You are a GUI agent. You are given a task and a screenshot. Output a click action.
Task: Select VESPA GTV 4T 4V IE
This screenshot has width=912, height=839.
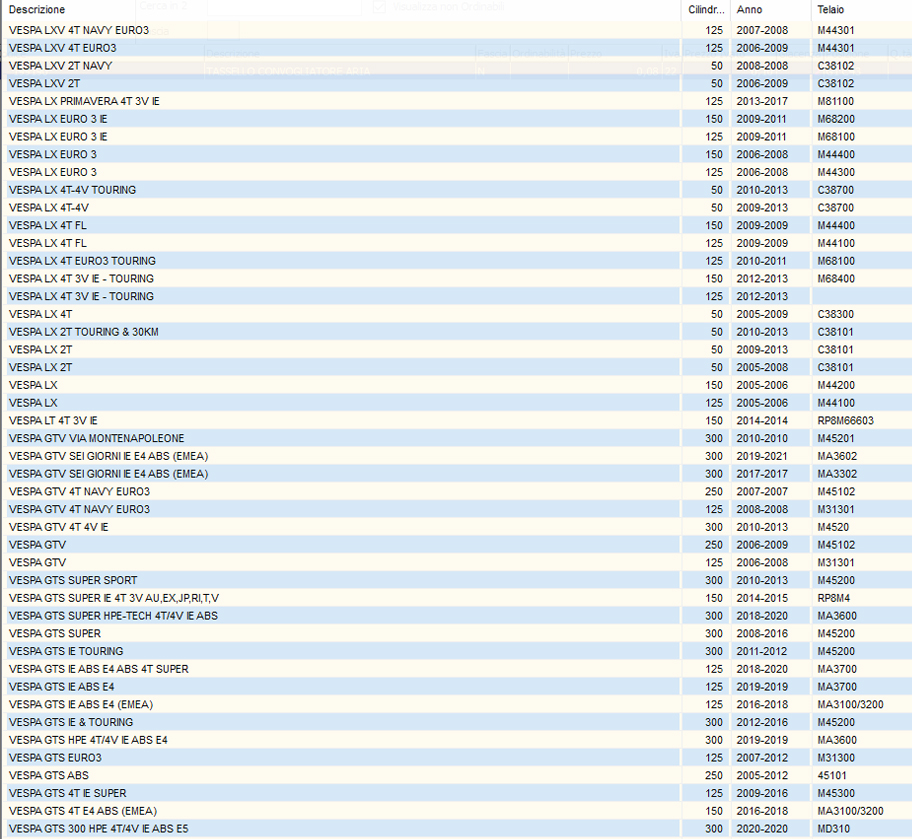pos(456,527)
